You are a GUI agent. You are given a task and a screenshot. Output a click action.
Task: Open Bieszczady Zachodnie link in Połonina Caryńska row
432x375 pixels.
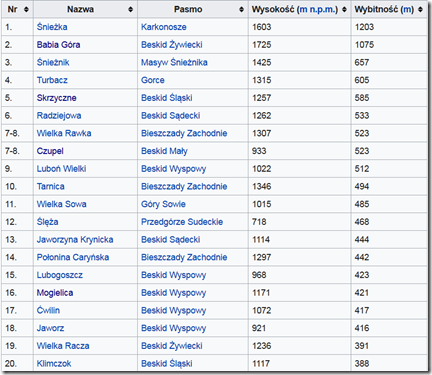(184, 257)
